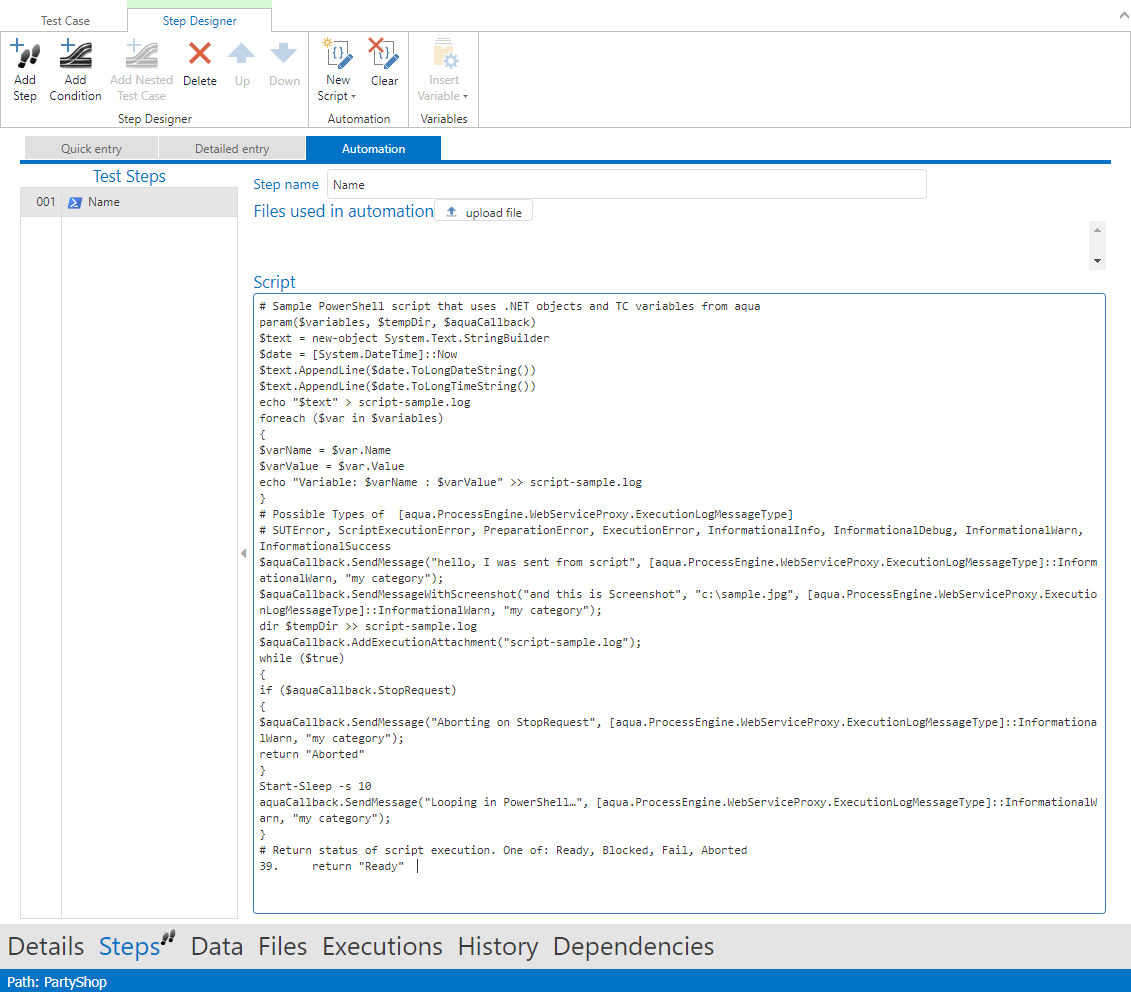Open the Dependencies section
Screen dimensions: 1131x992
(x=633, y=946)
